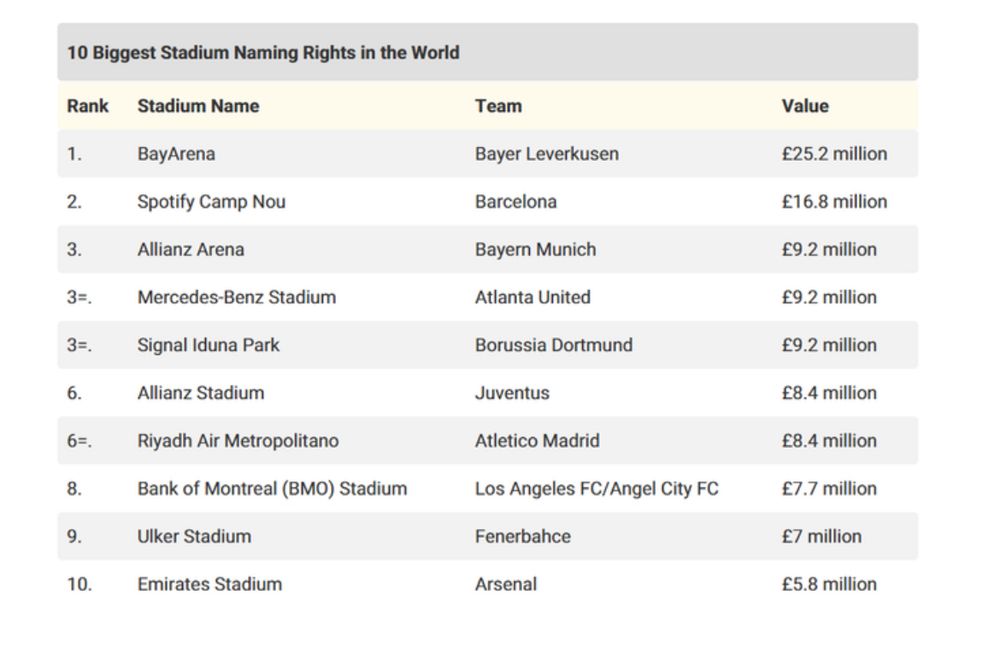Select the £5.8 million value

point(829,584)
